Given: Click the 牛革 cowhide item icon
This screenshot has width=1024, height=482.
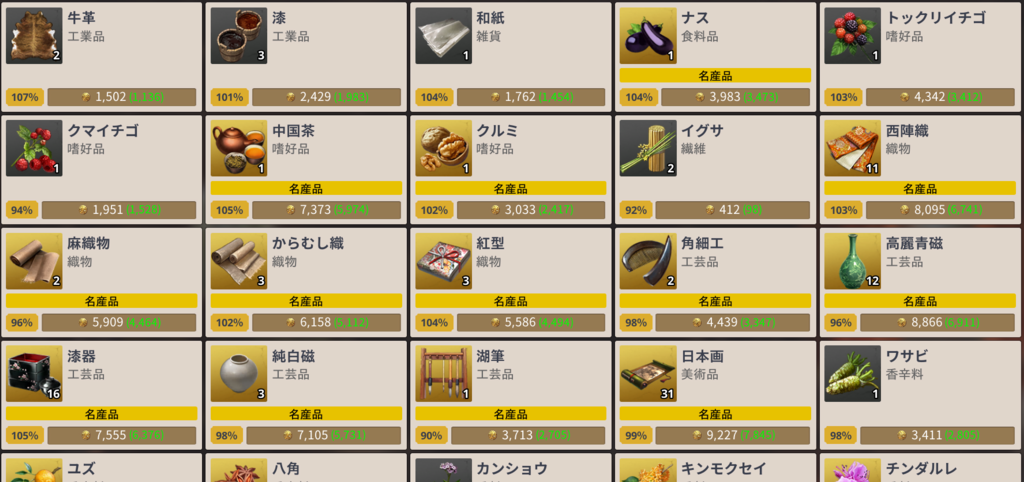Looking at the screenshot, I should click(x=34, y=36).
